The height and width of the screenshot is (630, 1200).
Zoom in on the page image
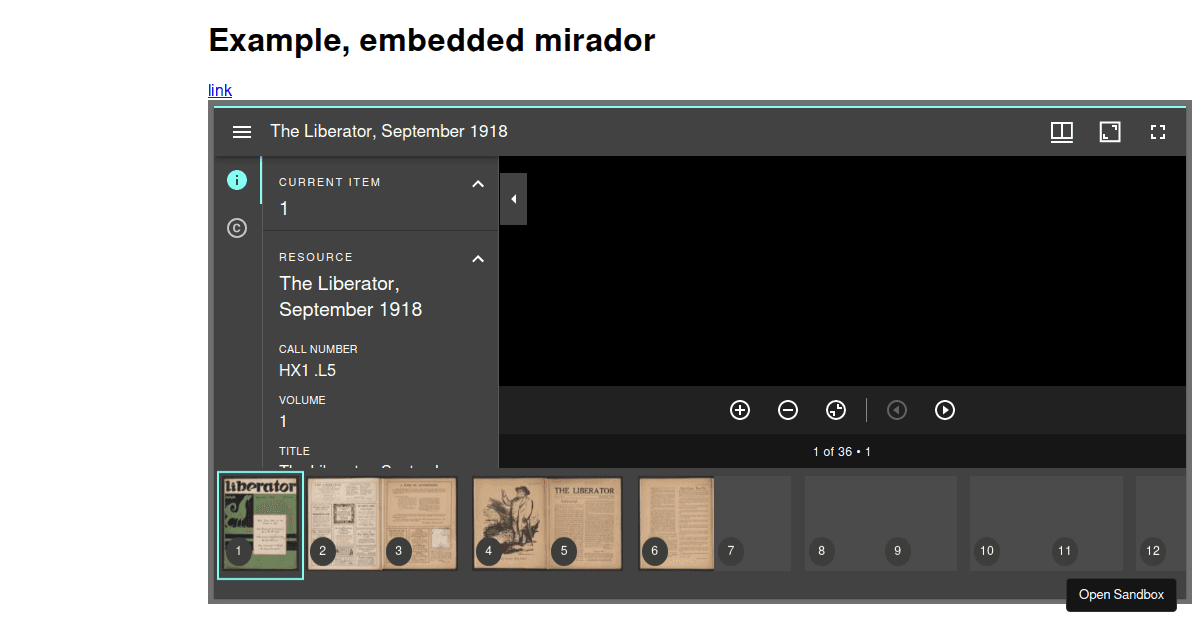[x=740, y=410]
